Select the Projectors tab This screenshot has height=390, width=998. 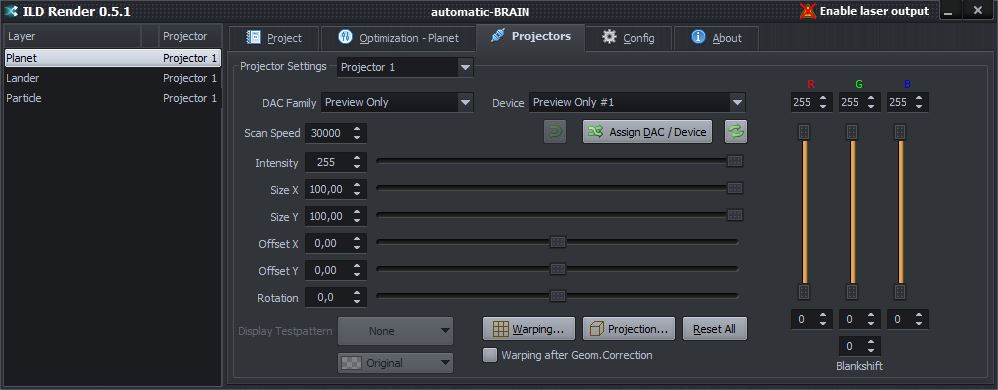point(531,36)
